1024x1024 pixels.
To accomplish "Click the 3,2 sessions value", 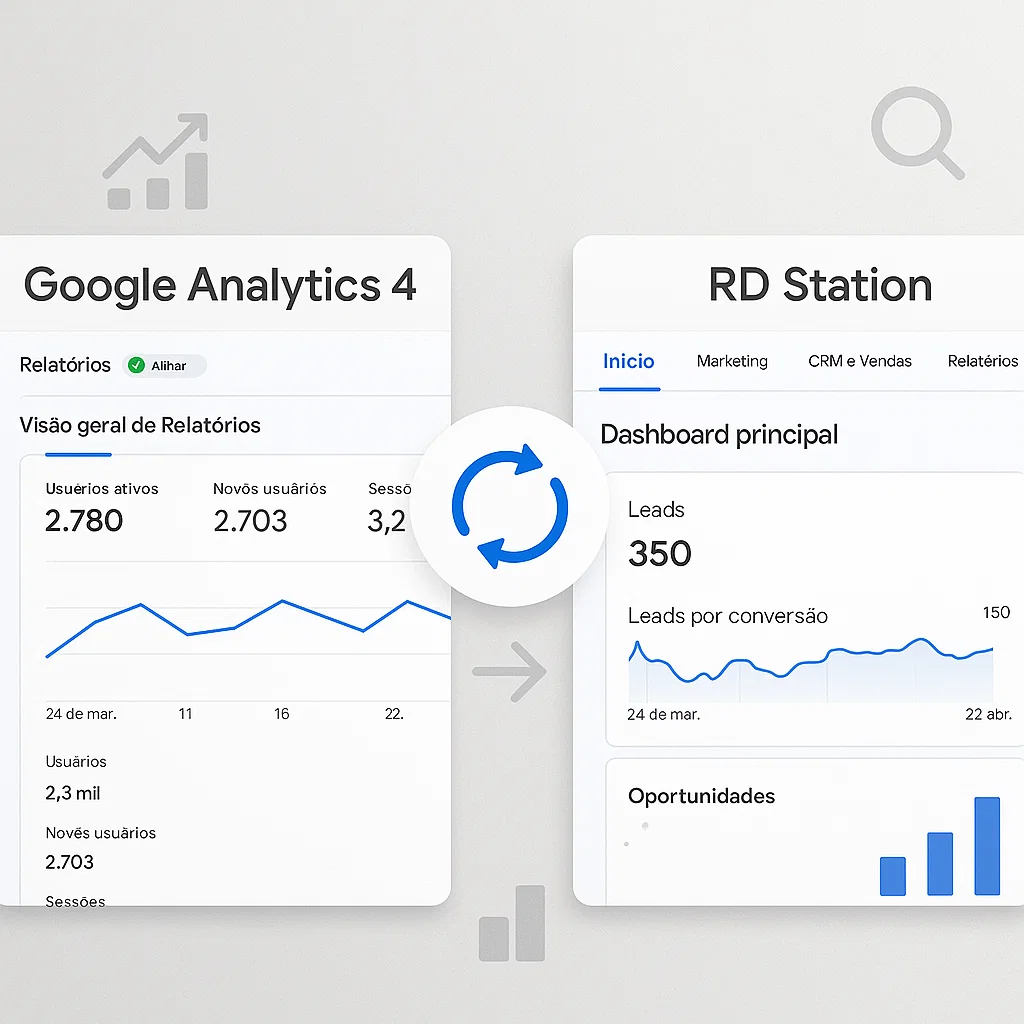I will coord(387,521).
